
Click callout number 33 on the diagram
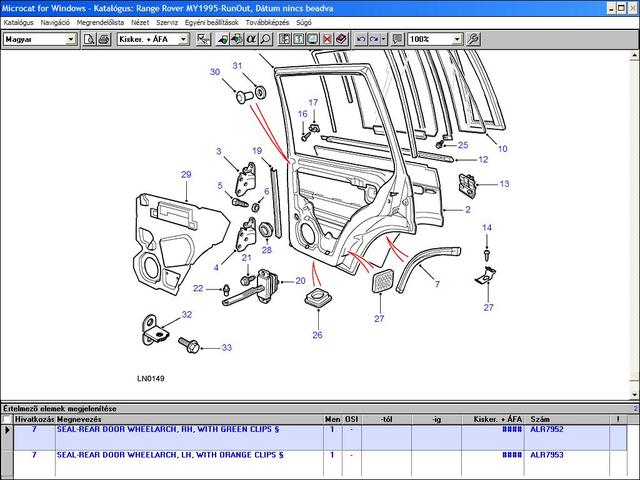[x=227, y=348]
